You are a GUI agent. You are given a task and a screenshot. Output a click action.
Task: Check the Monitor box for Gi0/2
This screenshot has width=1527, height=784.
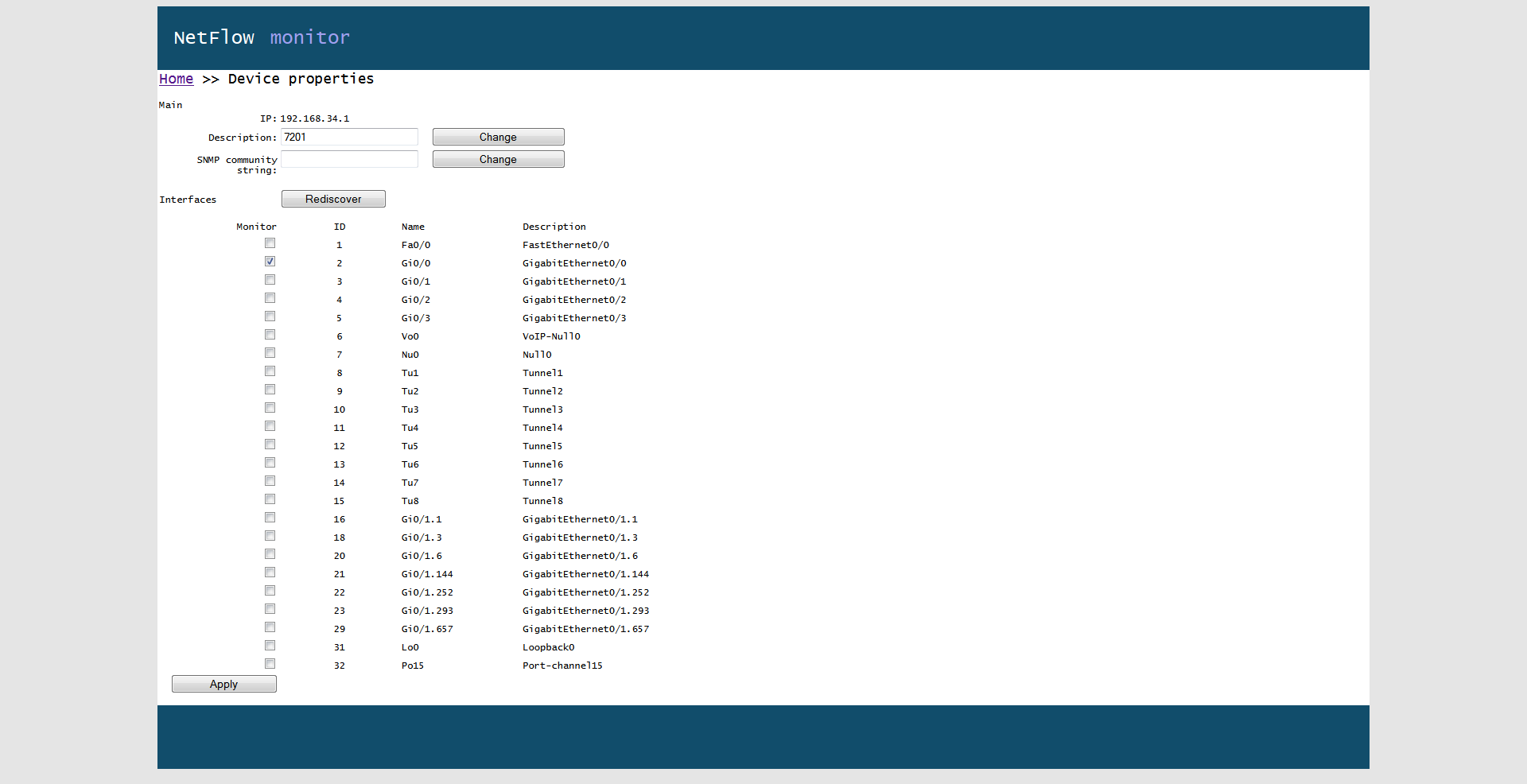[x=270, y=297]
